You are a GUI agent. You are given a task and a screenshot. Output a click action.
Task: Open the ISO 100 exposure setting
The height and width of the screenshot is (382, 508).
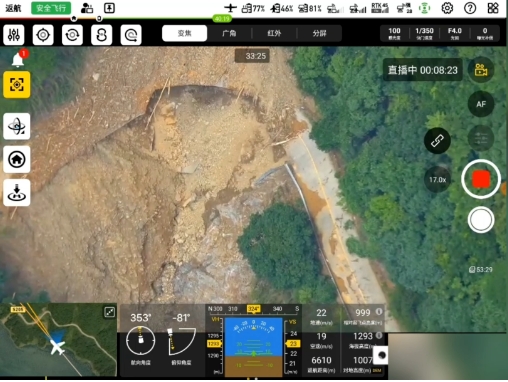coord(394,33)
